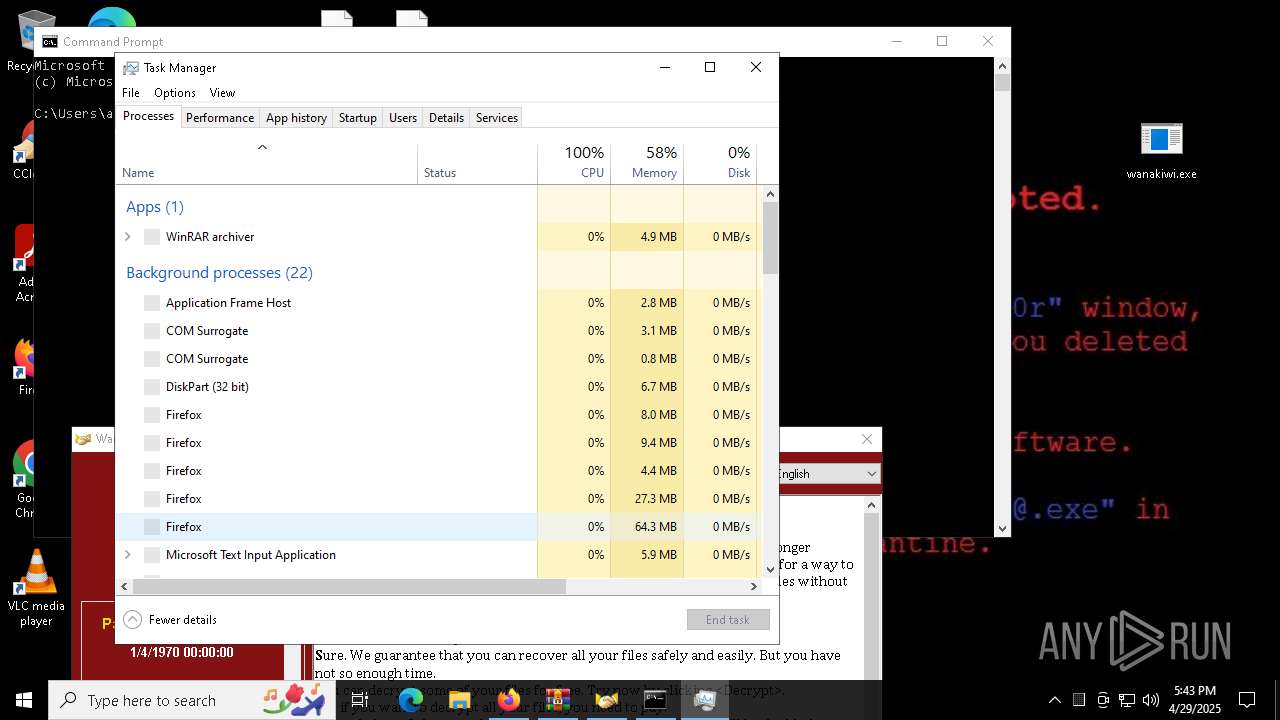Screen dimensions: 1280x720
Task: Switch to the Startup tab
Action: (357, 117)
